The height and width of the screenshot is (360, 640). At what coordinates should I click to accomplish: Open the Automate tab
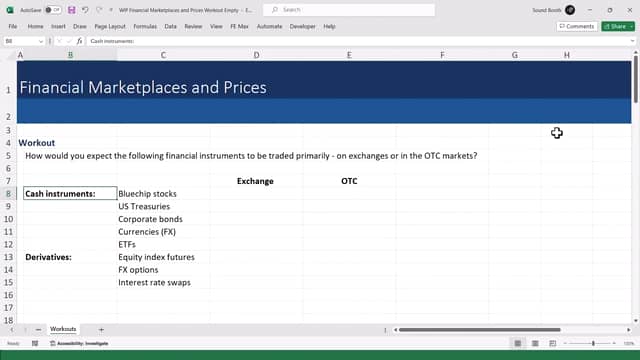tap(269, 27)
